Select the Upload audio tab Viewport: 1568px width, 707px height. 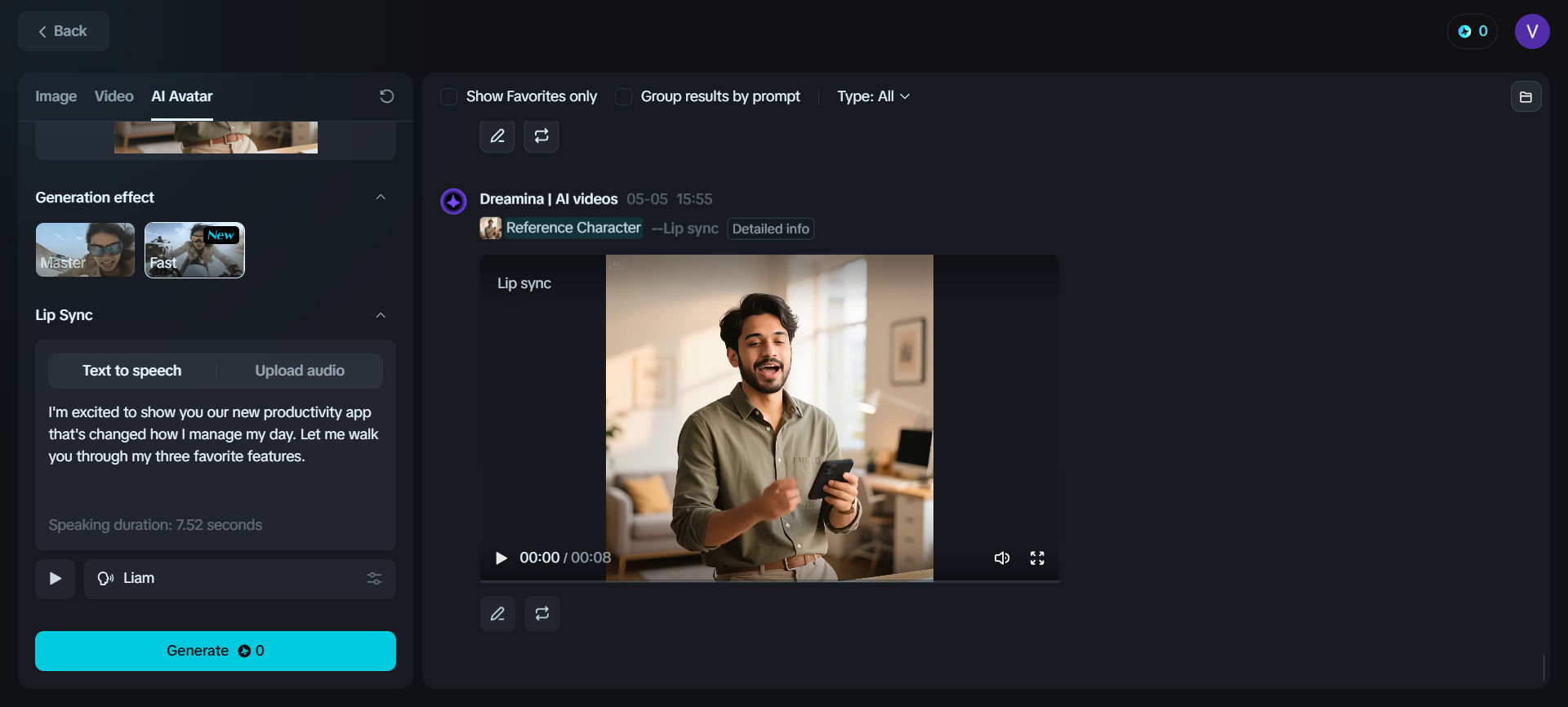(300, 371)
